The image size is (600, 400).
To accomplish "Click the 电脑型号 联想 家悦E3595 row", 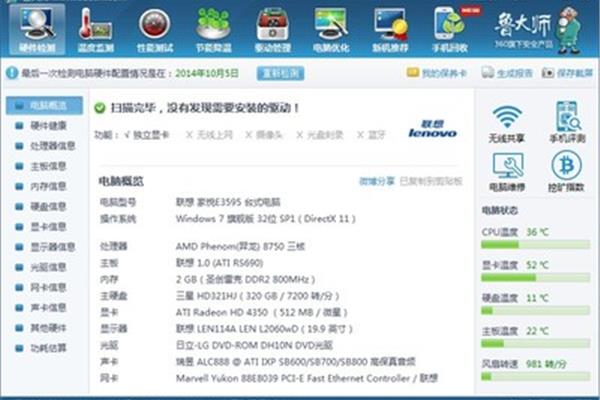I will 190,202.
